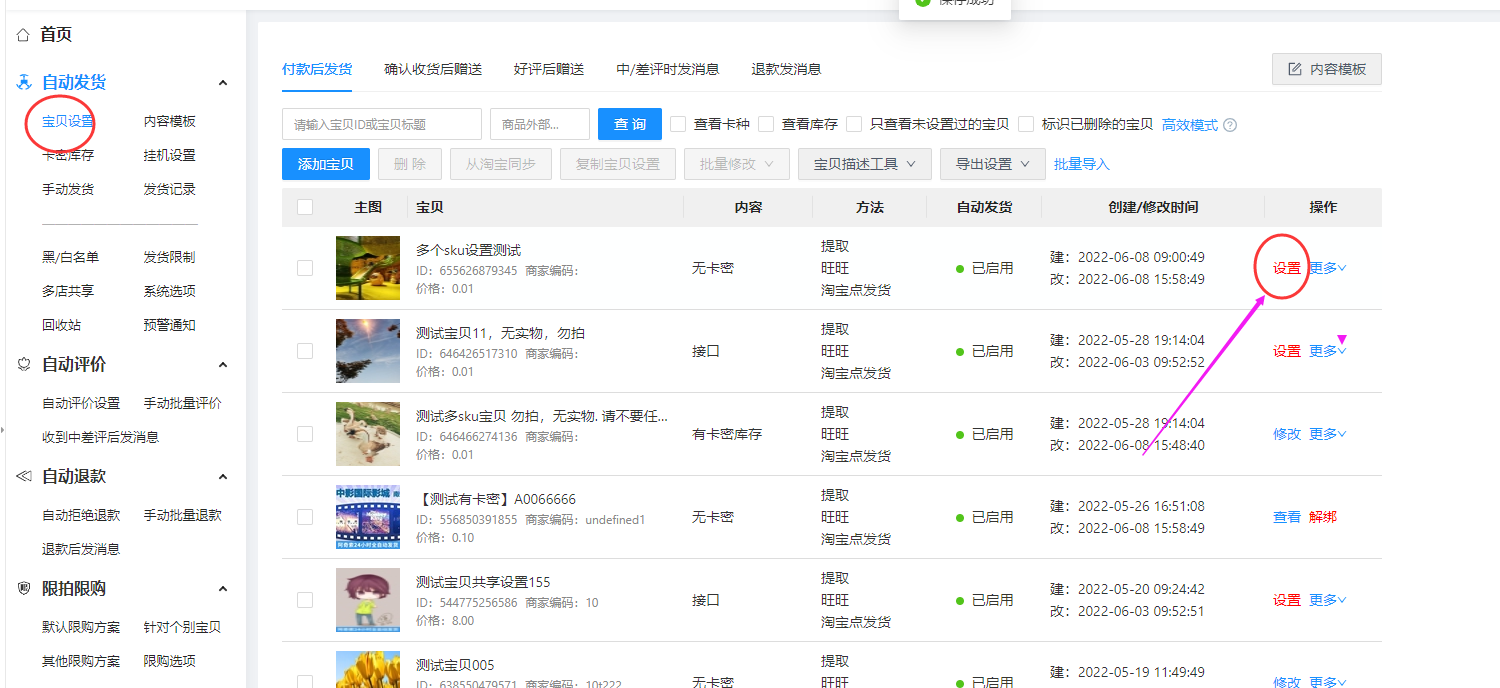The width and height of the screenshot is (1500, 688).
Task: Click 设置 for 多个sku设置测试
Action: pyautogui.click(x=1287, y=268)
